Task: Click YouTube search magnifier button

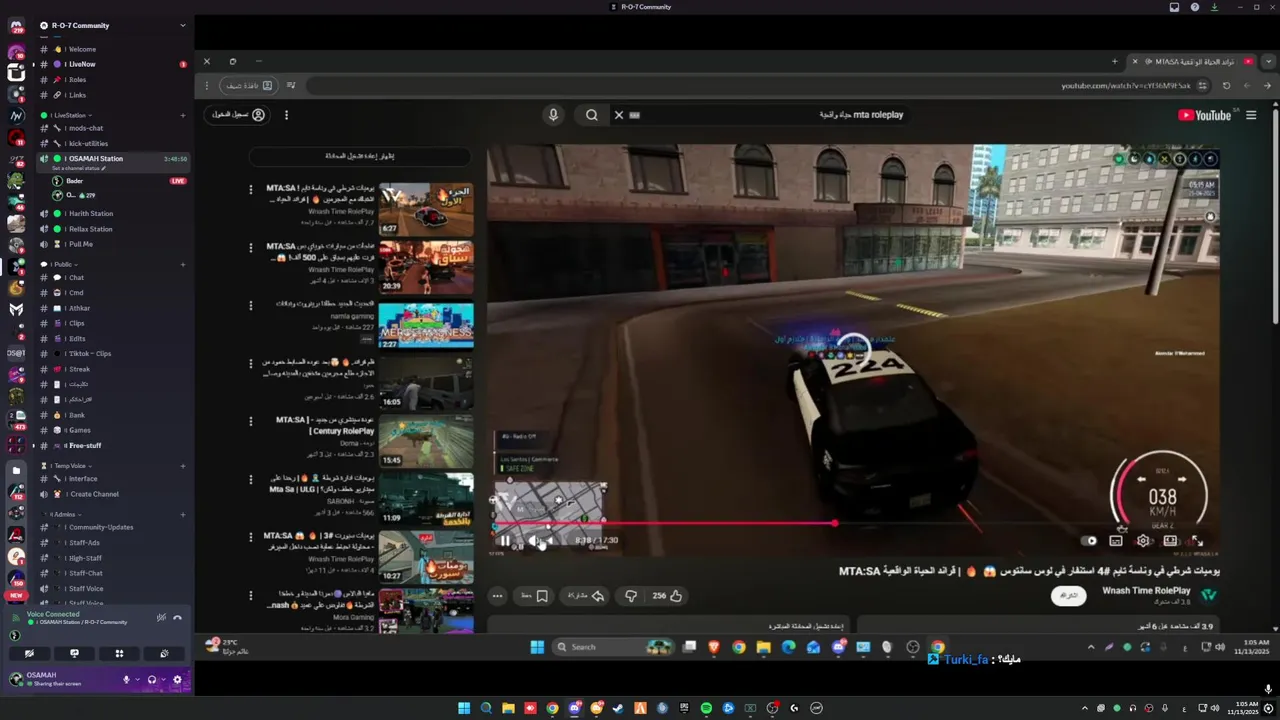Action: (x=592, y=115)
